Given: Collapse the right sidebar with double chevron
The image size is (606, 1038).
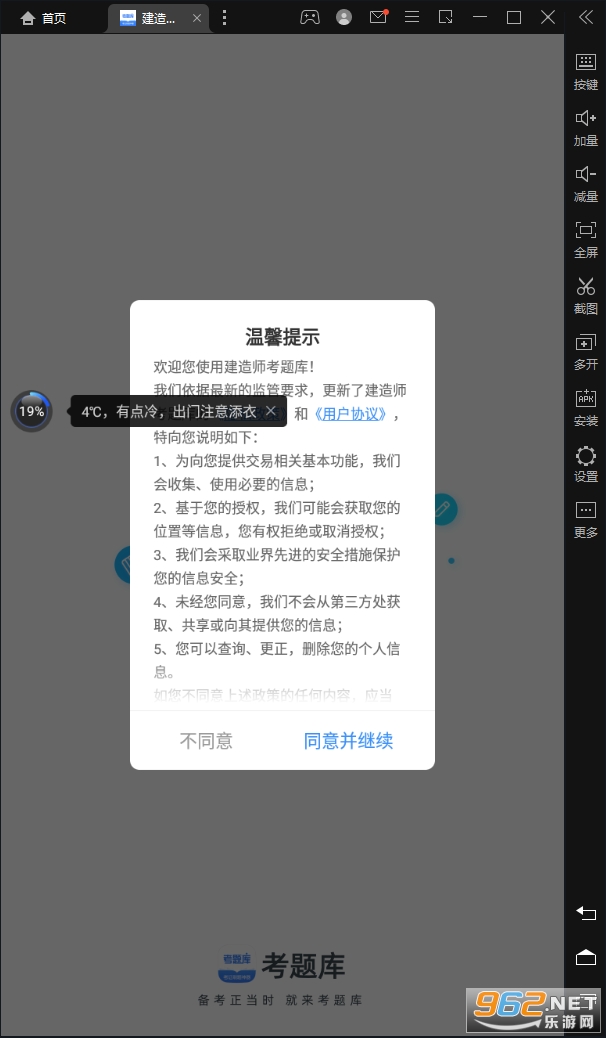Looking at the screenshot, I should [x=586, y=17].
